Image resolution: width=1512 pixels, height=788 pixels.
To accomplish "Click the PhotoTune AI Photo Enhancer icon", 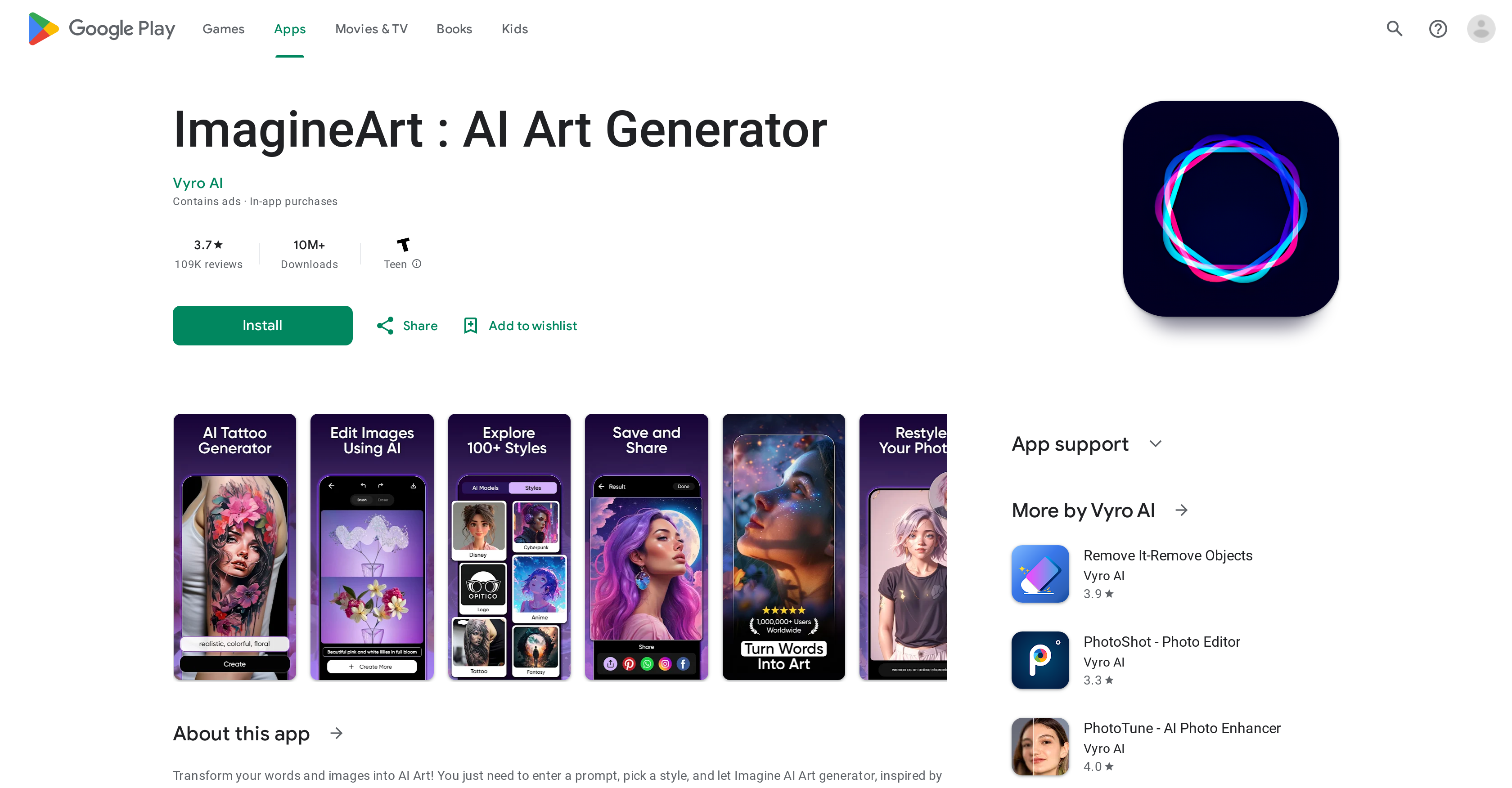I will pyautogui.click(x=1041, y=749).
